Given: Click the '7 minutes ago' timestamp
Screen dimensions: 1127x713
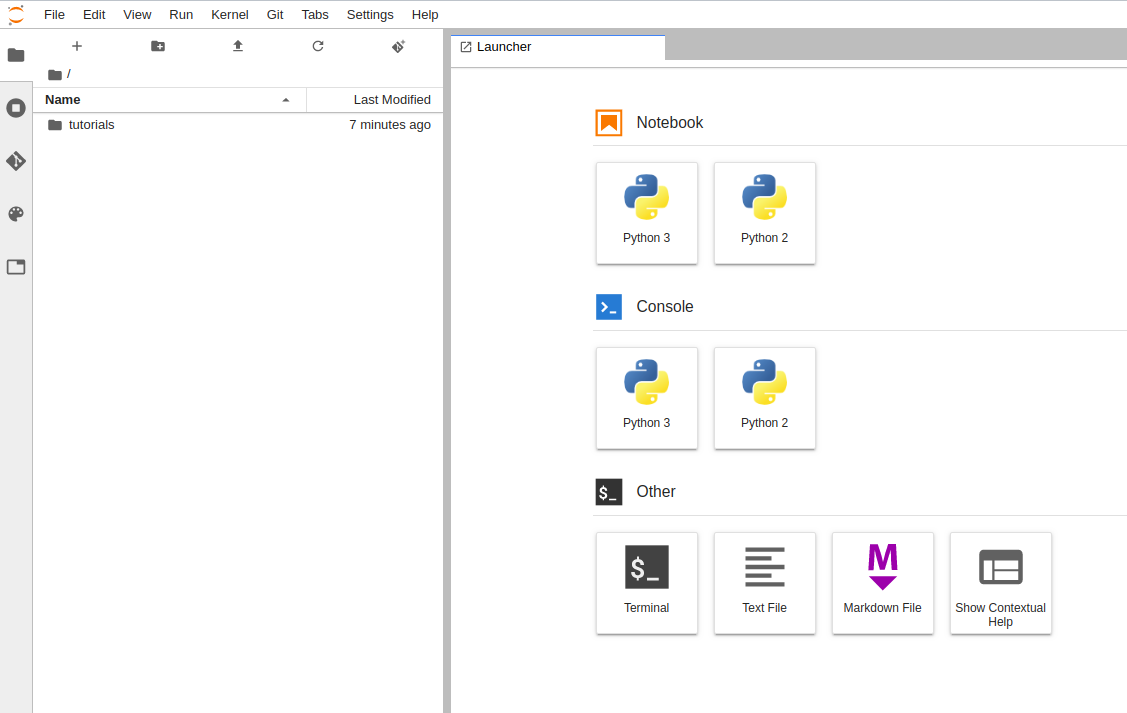Looking at the screenshot, I should pos(390,125).
